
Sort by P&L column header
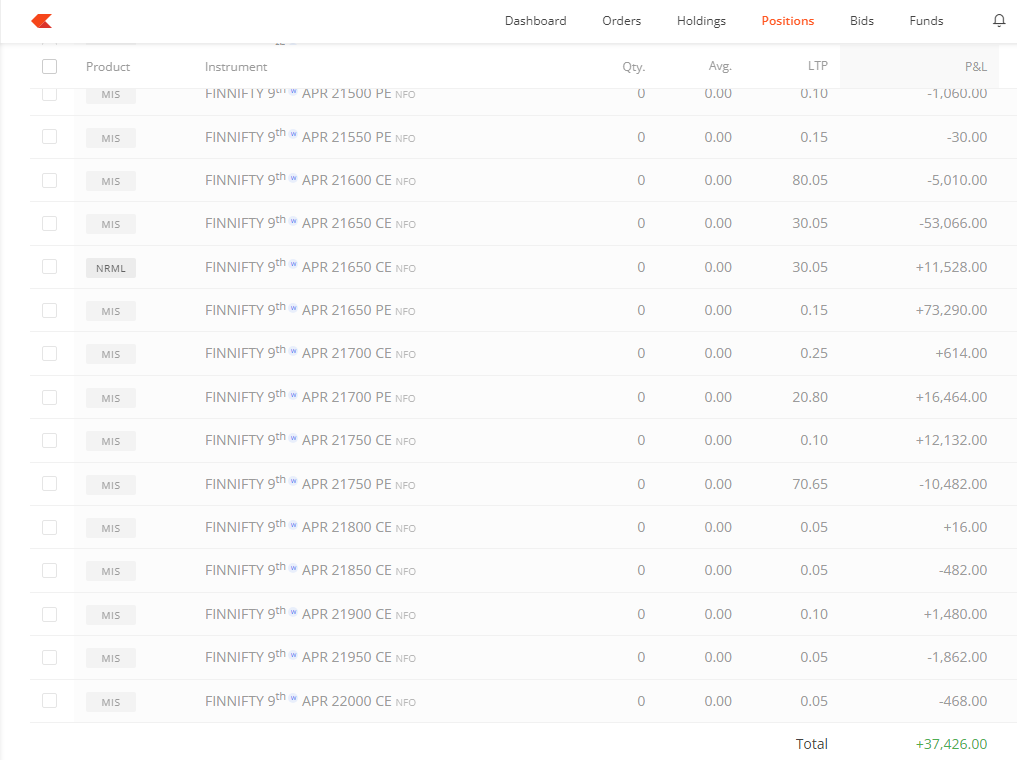975,66
